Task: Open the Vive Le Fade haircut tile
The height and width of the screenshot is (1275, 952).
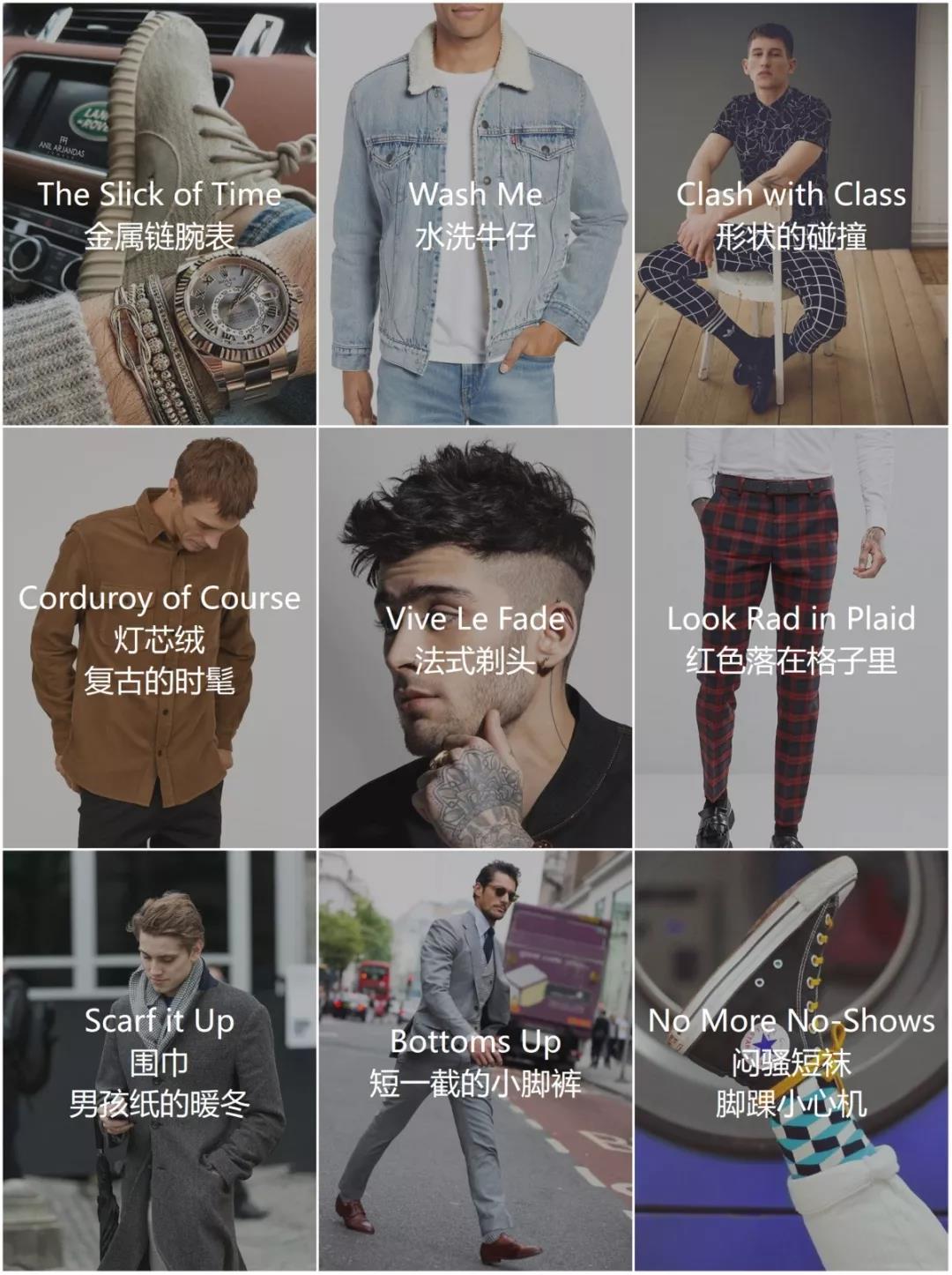Action: coord(475,637)
